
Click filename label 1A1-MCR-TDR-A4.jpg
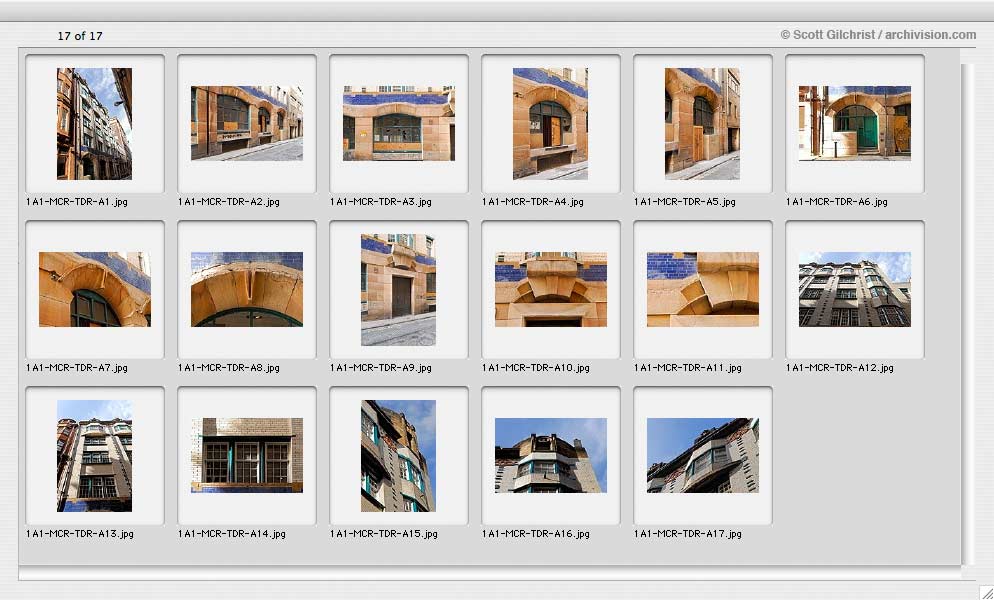pyautogui.click(x=533, y=202)
